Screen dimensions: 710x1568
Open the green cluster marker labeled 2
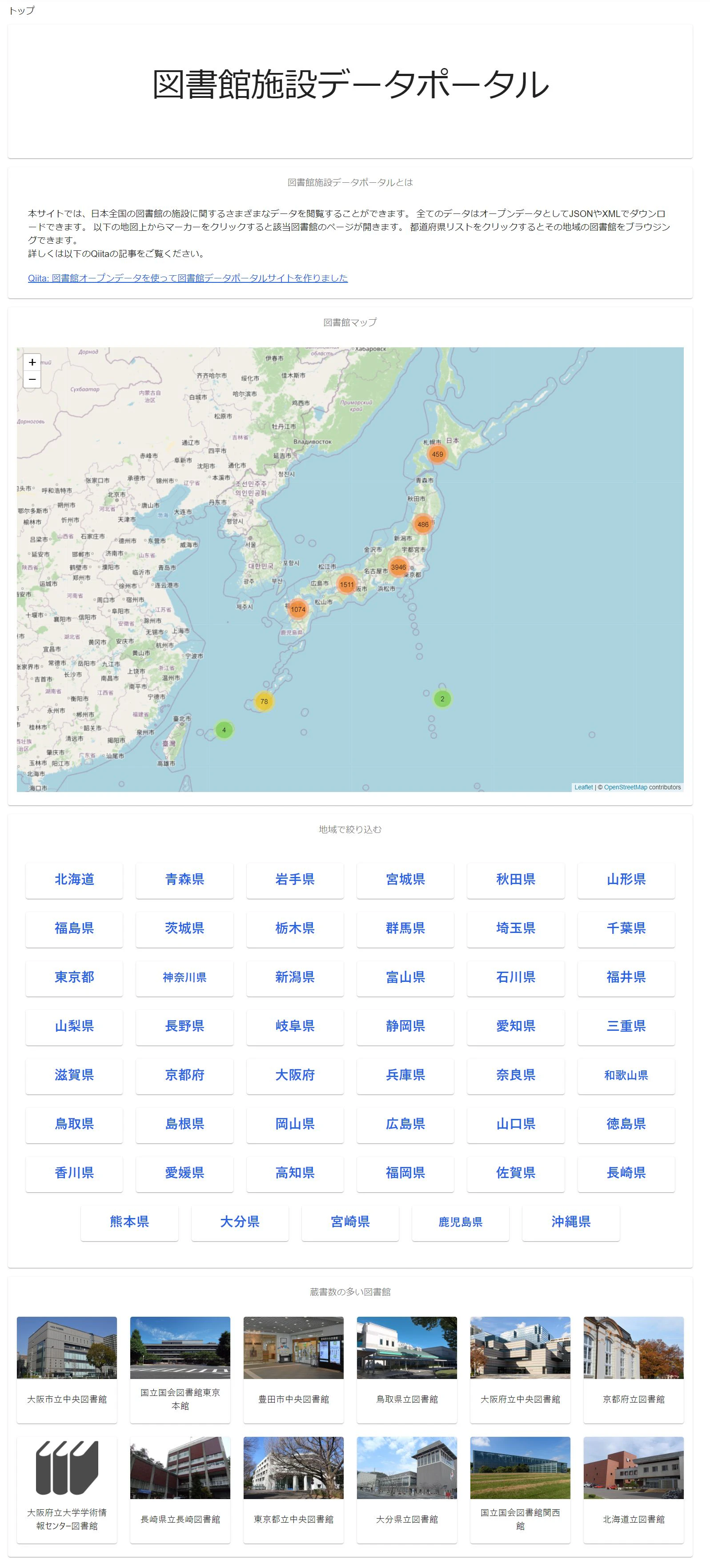(442, 699)
